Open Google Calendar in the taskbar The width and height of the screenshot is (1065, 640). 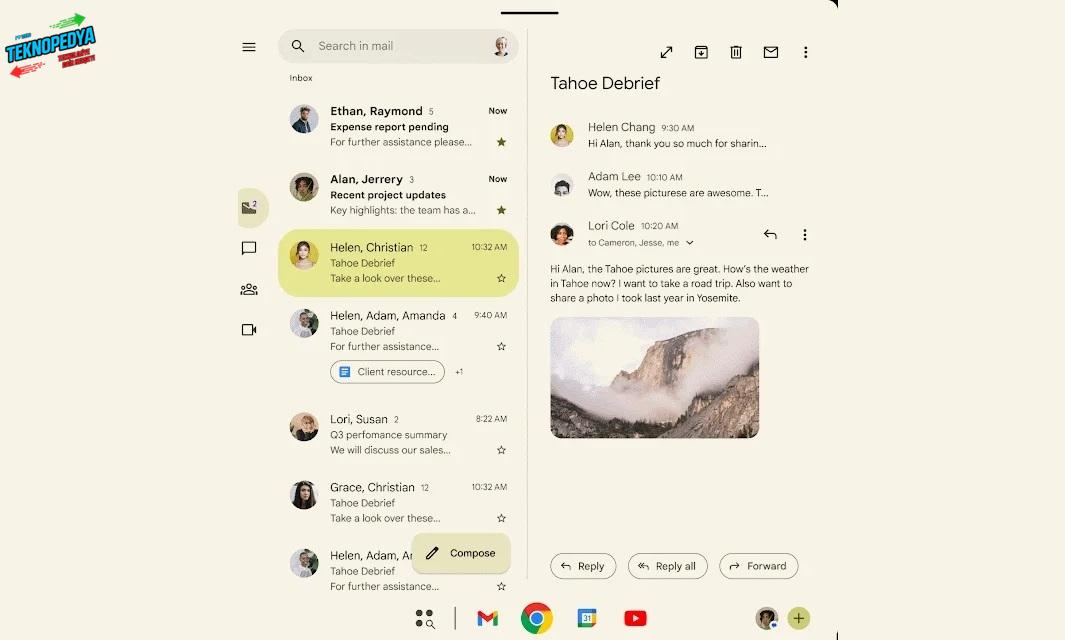(587, 618)
